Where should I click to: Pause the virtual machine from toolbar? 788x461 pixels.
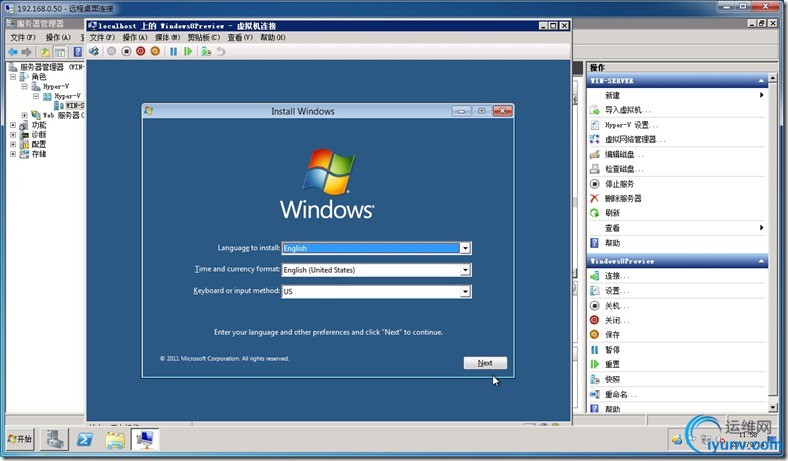coord(173,51)
